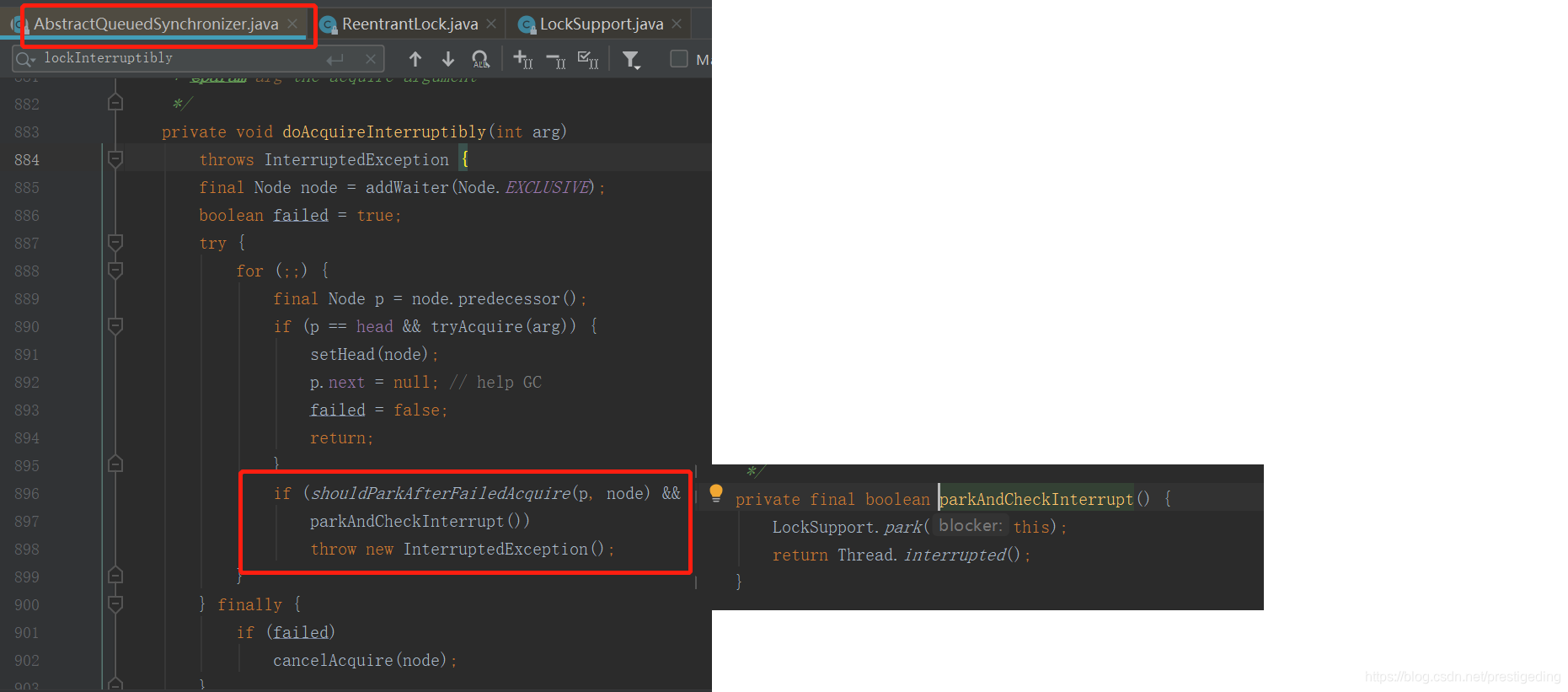Viewport: 1568px width, 692px height.
Task: Switch to the ReentrantLock.java tab
Action: 409,24
